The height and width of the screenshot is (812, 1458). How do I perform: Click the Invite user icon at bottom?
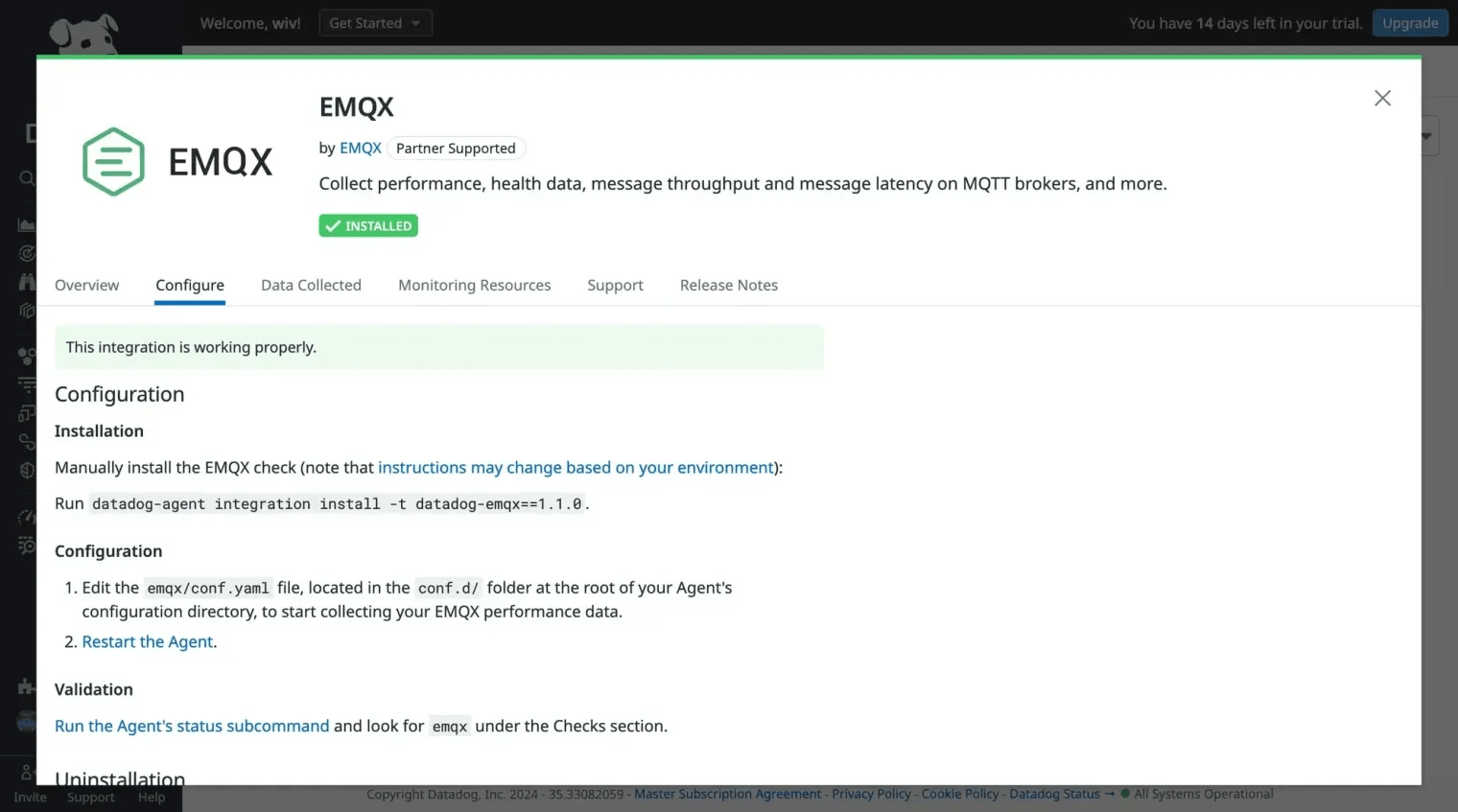pos(29,772)
